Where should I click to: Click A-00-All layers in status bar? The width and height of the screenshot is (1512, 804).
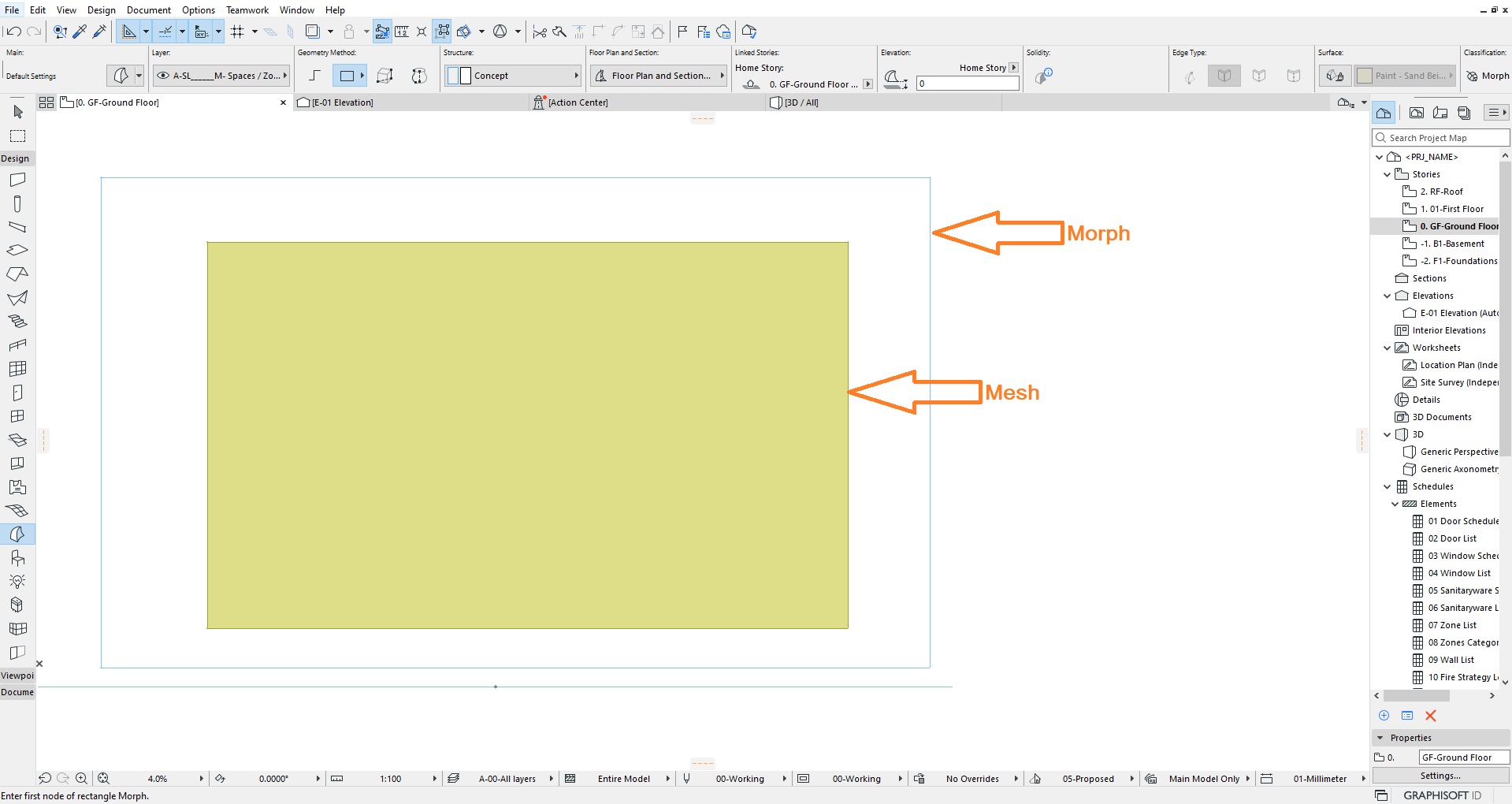(507, 779)
